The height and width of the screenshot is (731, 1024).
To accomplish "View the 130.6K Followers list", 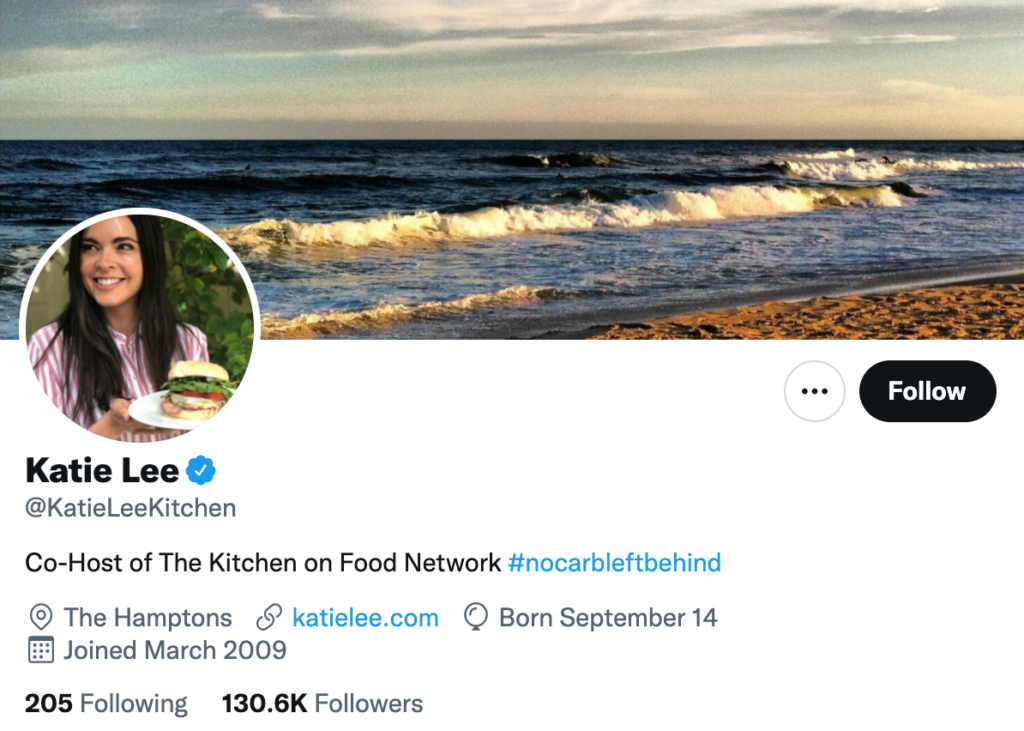I will 322,704.
